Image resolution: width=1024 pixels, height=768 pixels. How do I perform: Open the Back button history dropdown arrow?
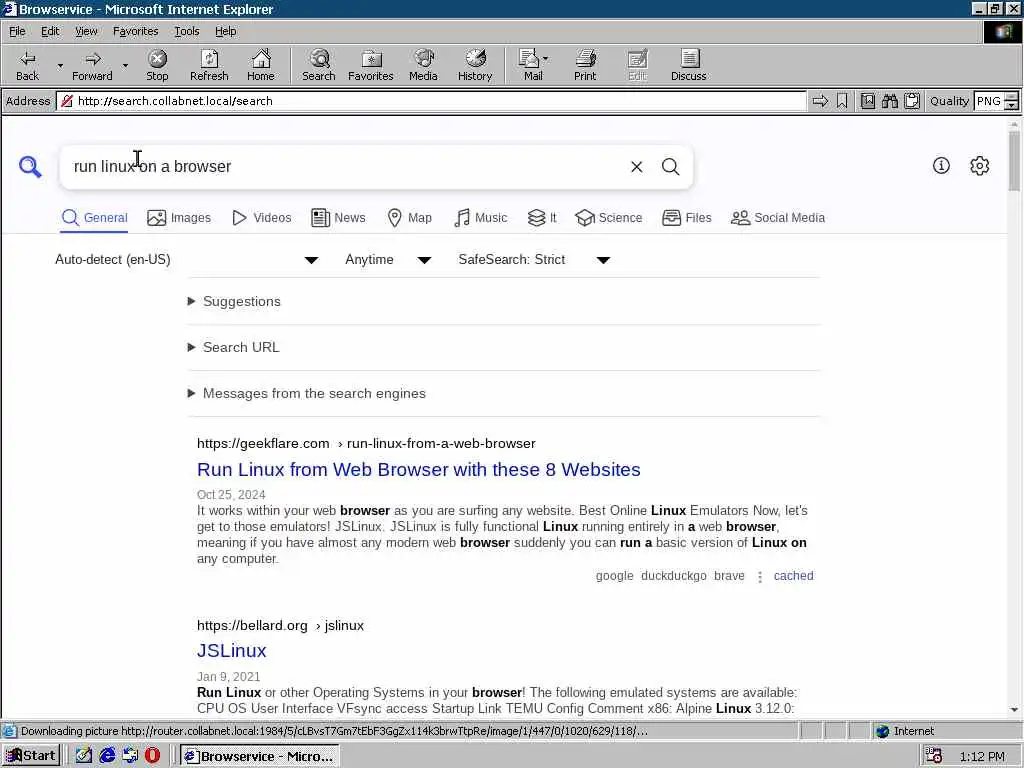tap(60, 65)
